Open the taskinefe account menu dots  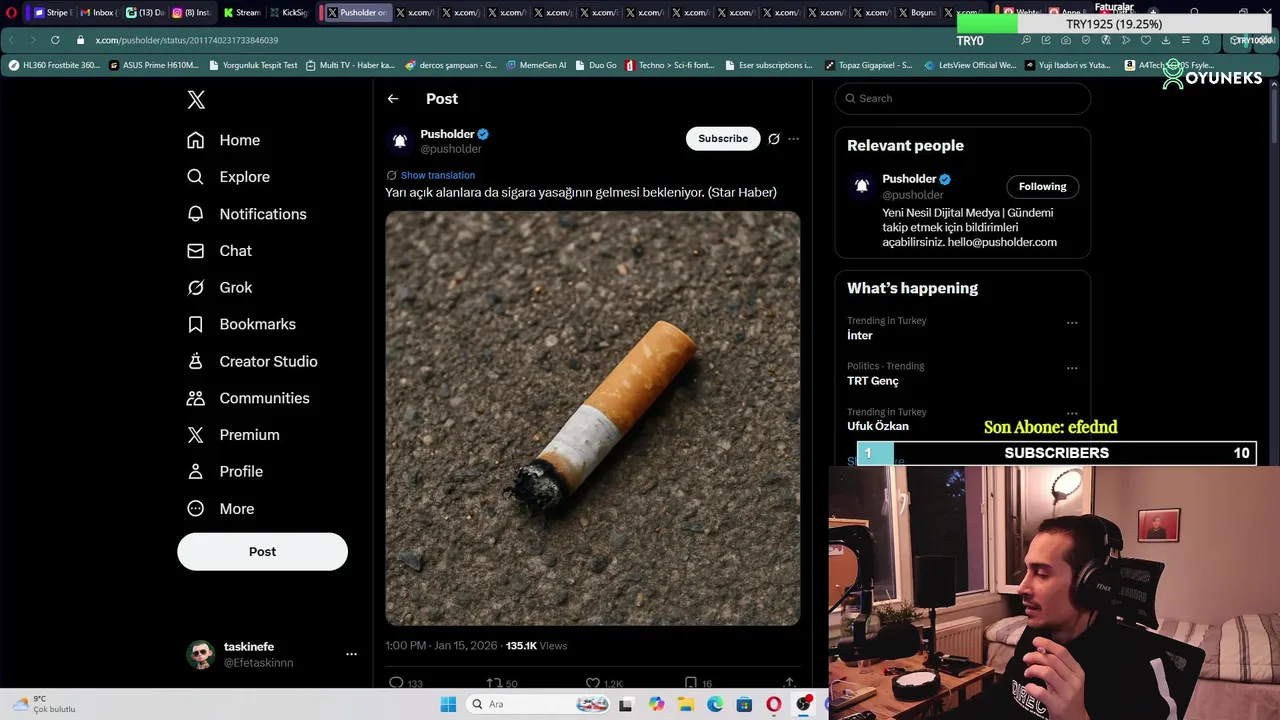[x=351, y=654]
